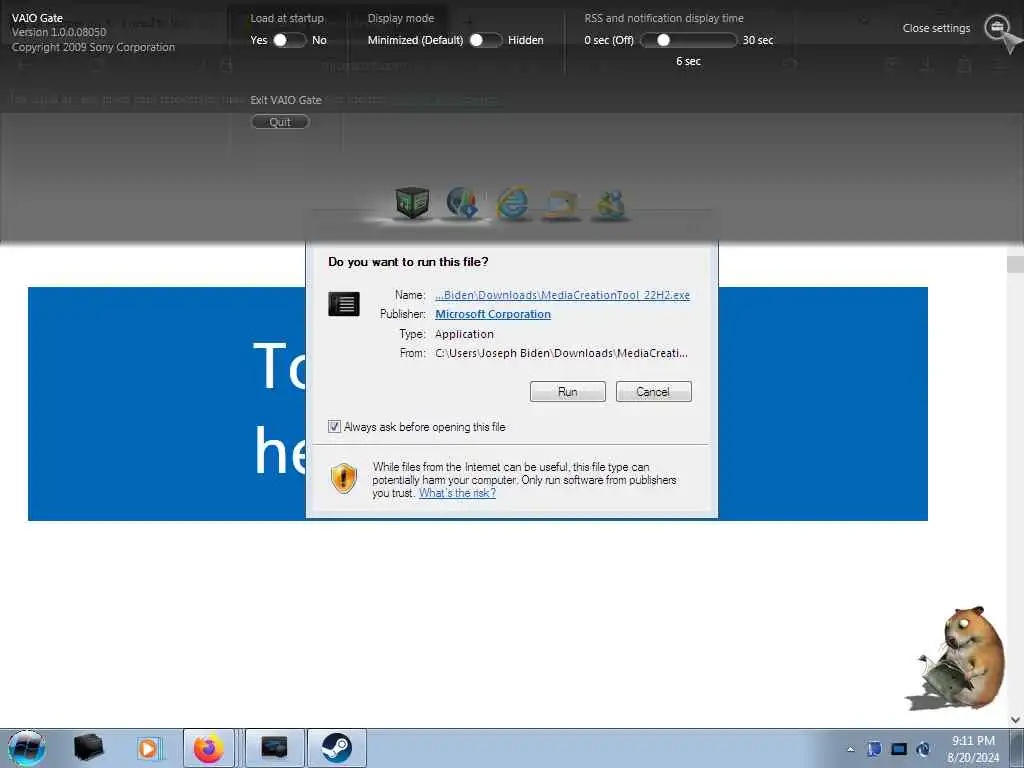The image size is (1024, 768).
Task: Click the 0 sec (Off) label
Action: [609, 40]
